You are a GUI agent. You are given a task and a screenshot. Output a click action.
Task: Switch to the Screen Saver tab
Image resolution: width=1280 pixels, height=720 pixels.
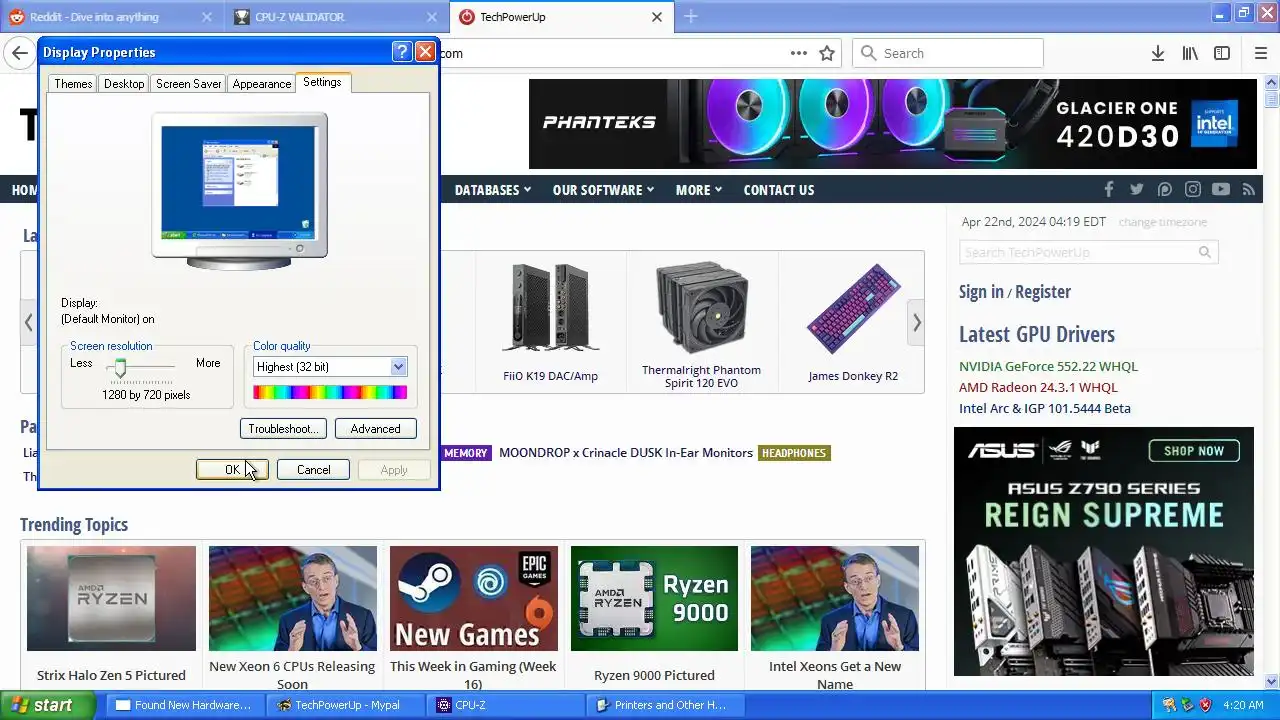click(188, 84)
